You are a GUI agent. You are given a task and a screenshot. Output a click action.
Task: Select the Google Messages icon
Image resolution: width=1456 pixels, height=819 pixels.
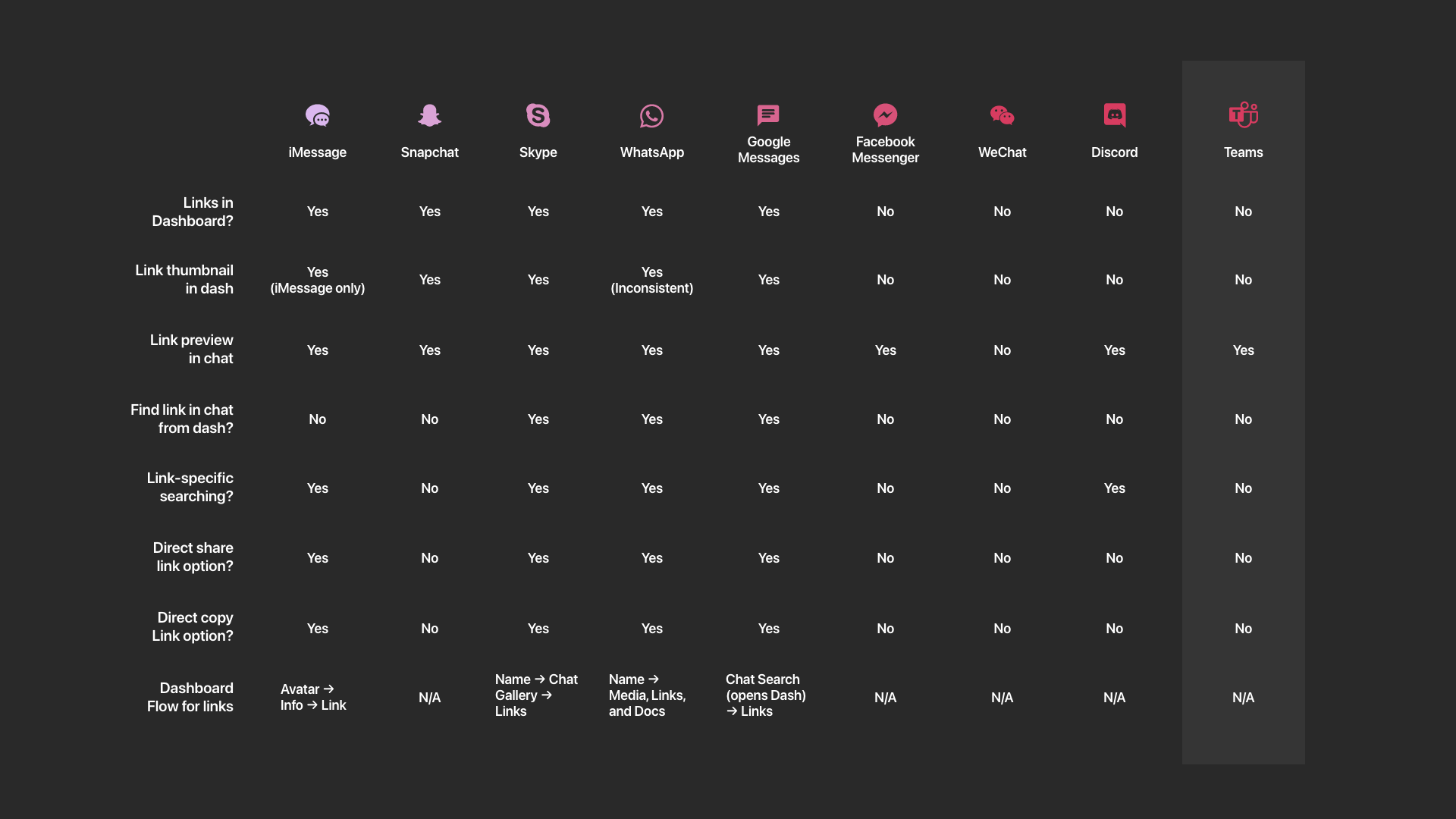tap(768, 115)
